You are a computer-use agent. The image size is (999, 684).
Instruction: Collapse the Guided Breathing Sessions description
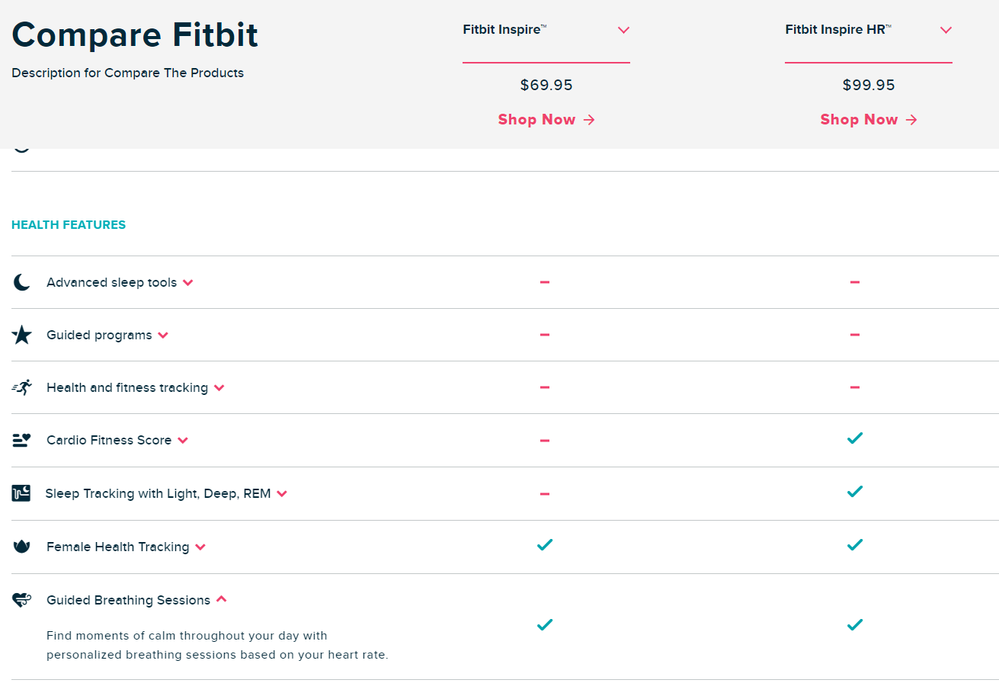click(x=221, y=599)
